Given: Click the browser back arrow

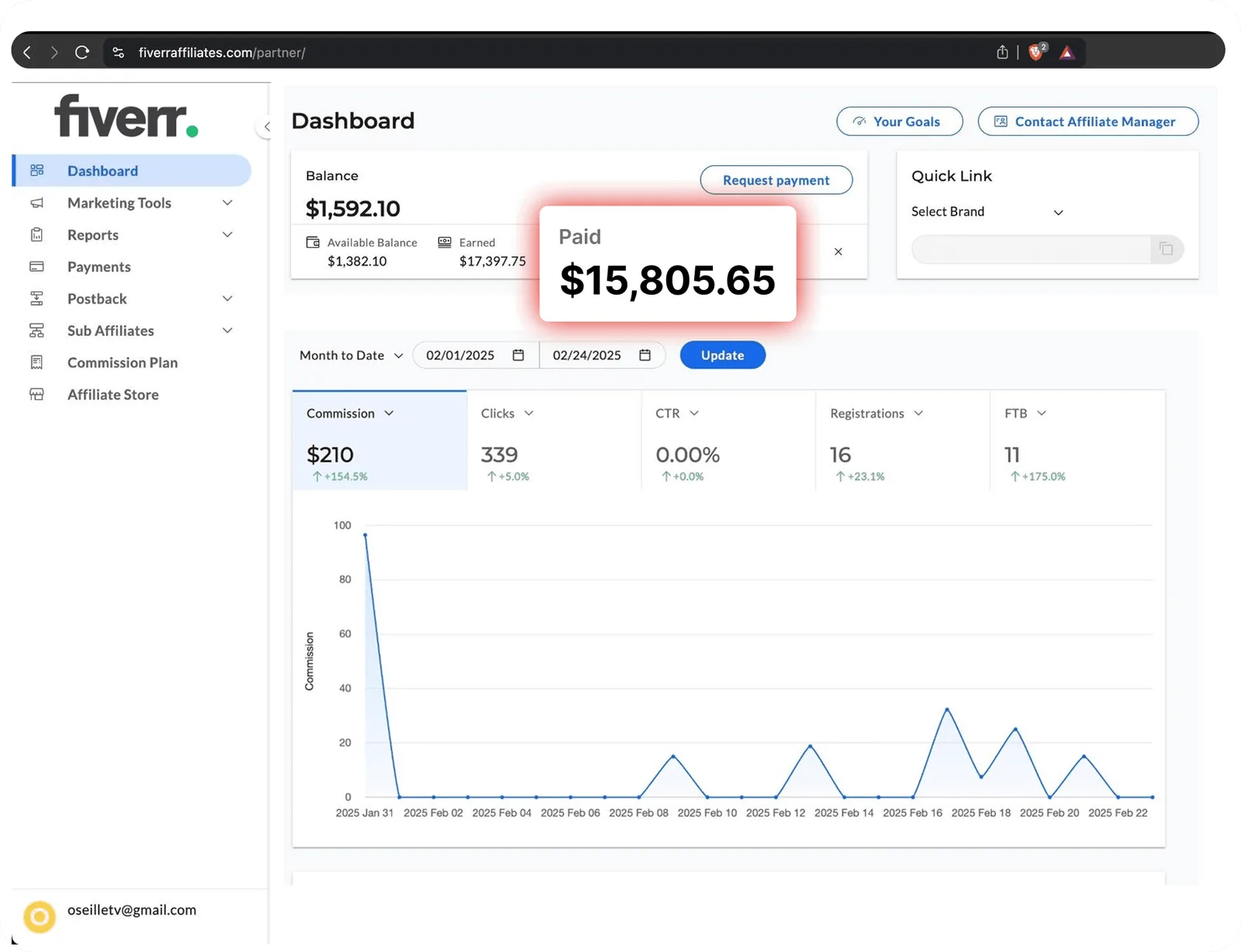Looking at the screenshot, I should [27, 53].
